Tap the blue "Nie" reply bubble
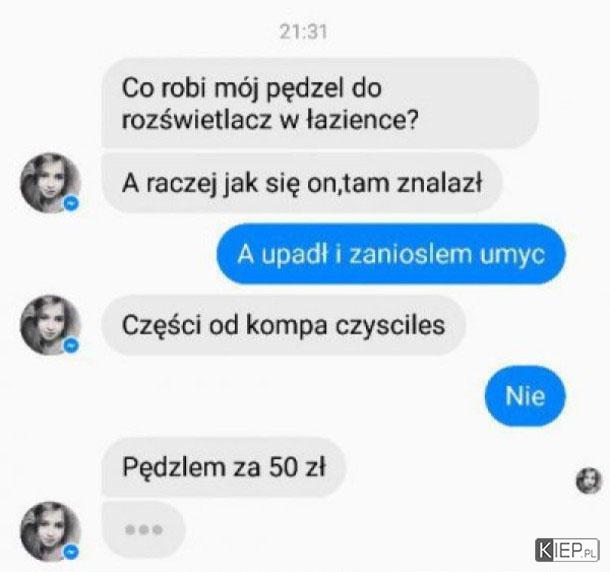Screen dimensions: 610x572 tap(525, 396)
